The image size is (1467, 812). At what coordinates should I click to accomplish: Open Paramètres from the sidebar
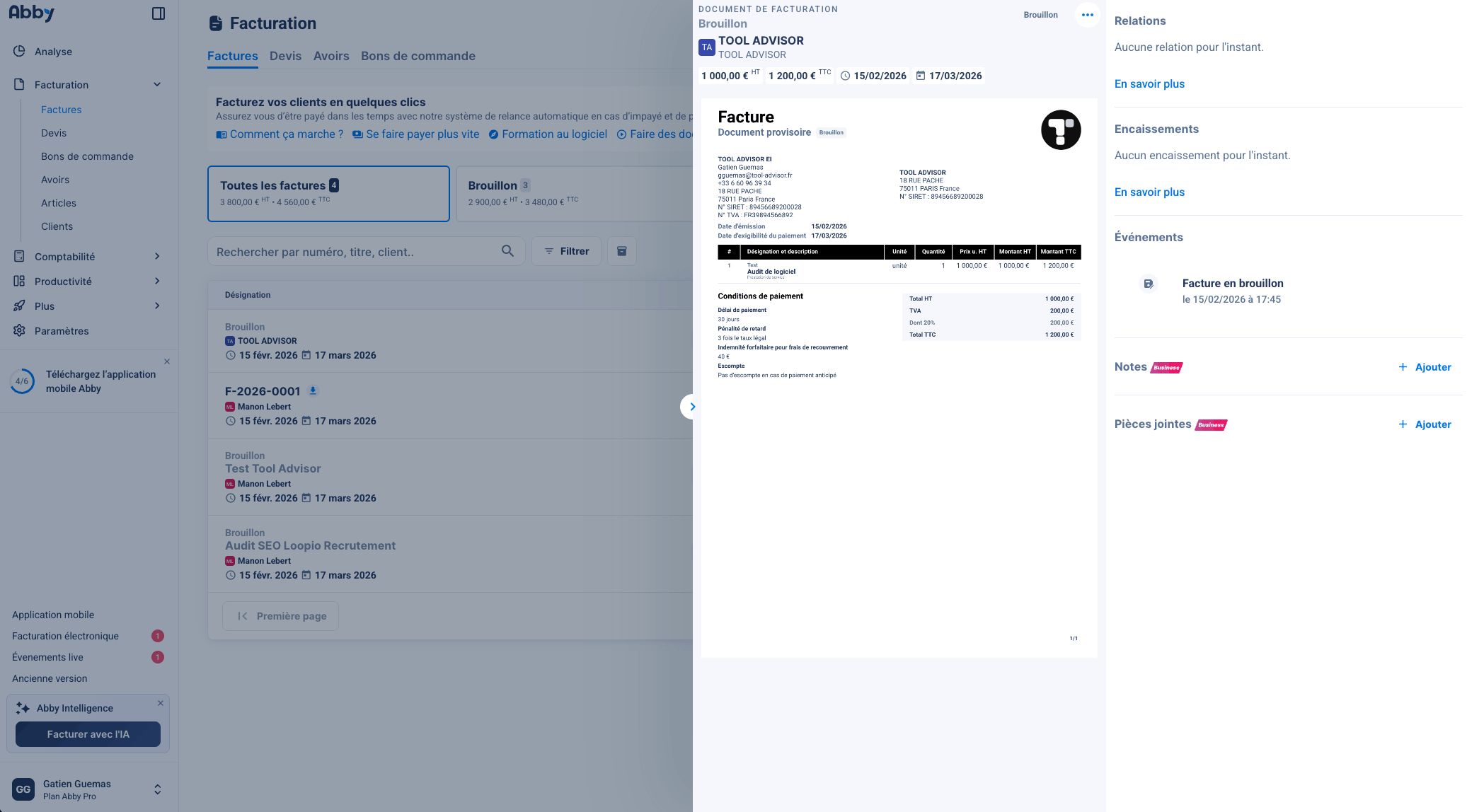(62, 331)
